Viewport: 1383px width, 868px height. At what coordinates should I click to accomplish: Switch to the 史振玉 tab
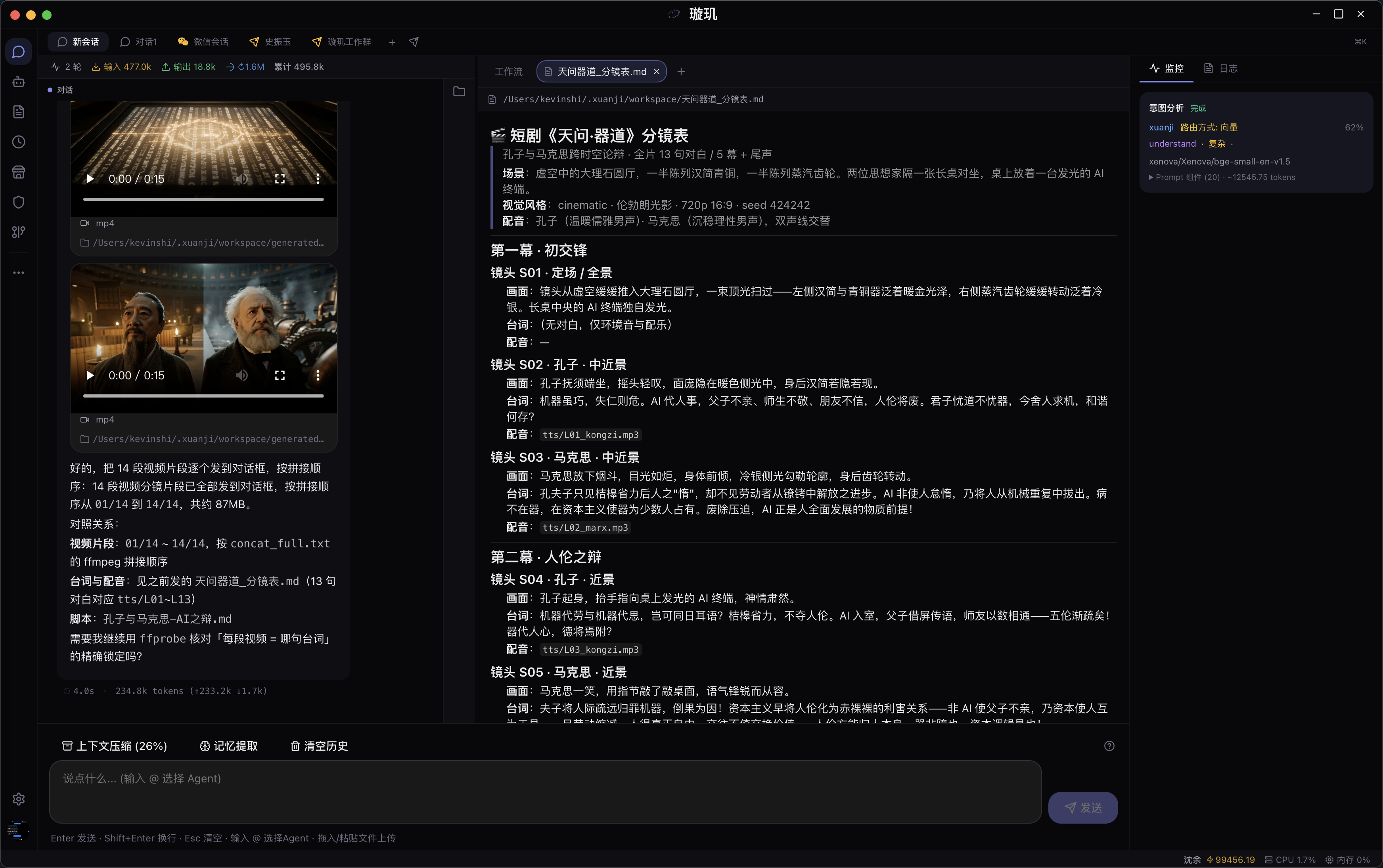point(270,42)
